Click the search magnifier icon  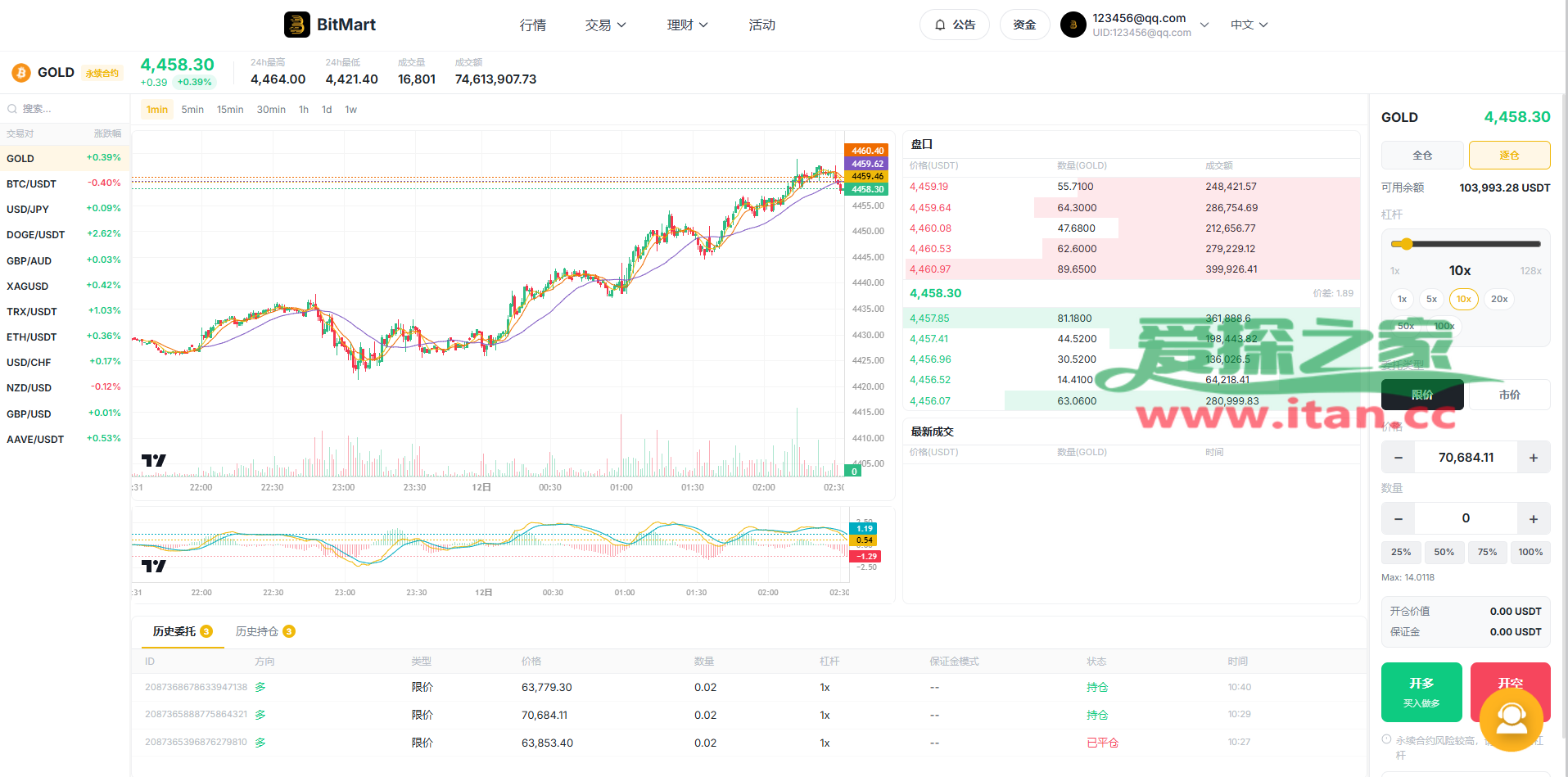coord(12,109)
